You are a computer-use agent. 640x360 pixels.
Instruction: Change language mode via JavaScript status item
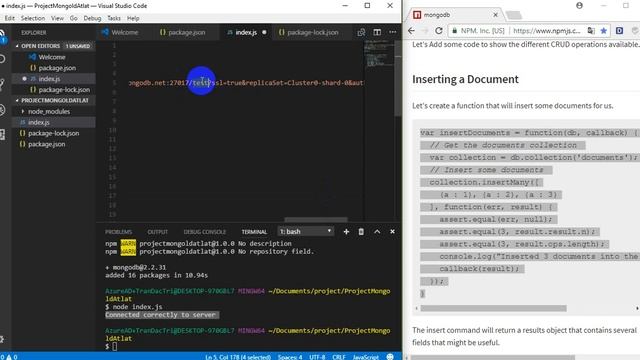tap(366, 357)
